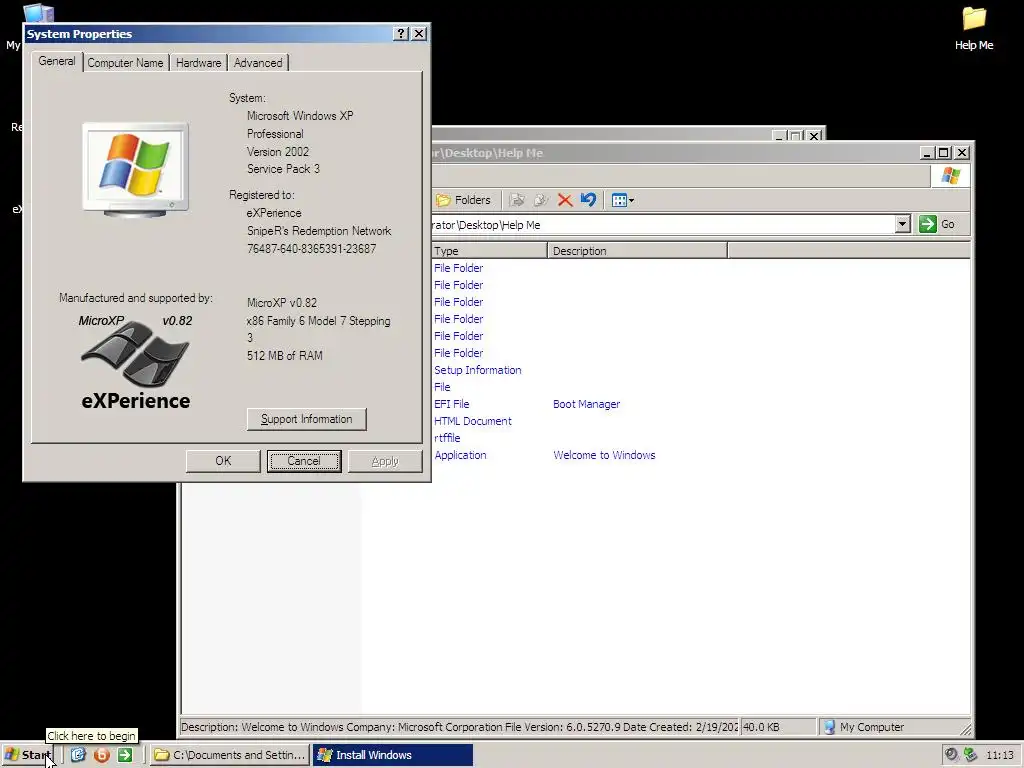Viewport: 1024px width, 768px height.
Task: Click the System Properties help question mark
Action: 402,34
